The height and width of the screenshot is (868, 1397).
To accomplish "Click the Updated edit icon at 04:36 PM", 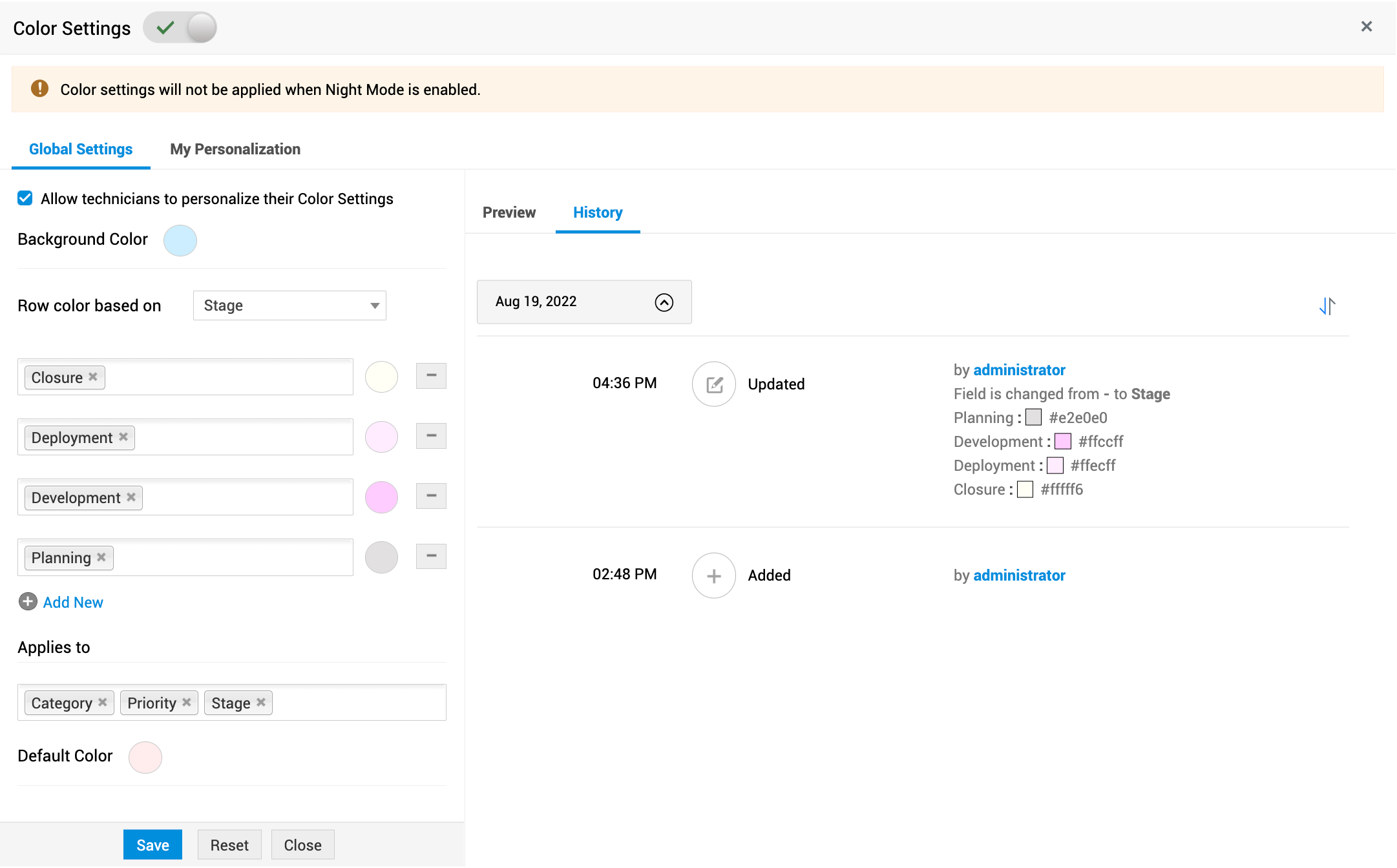I will (713, 384).
